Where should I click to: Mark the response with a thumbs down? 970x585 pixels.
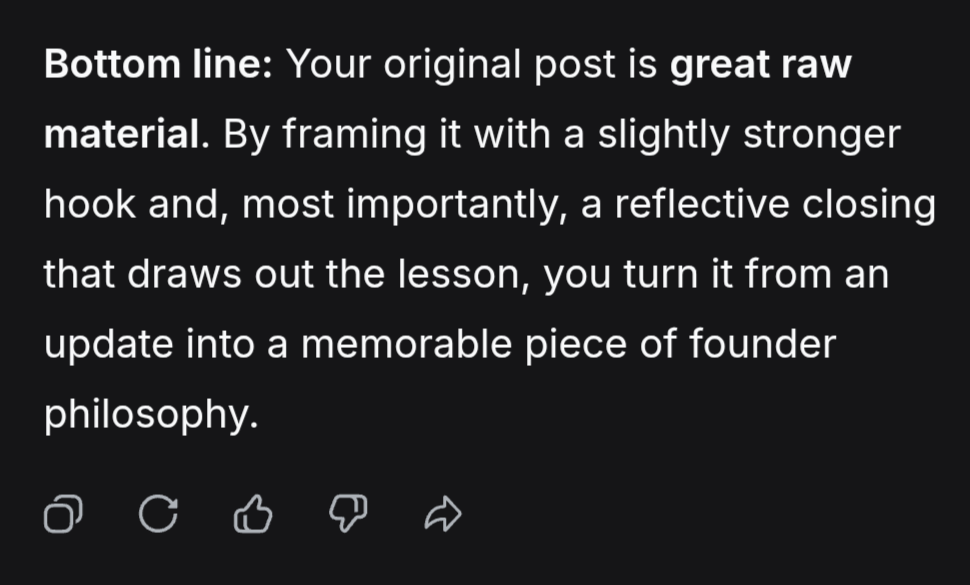coord(348,516)
